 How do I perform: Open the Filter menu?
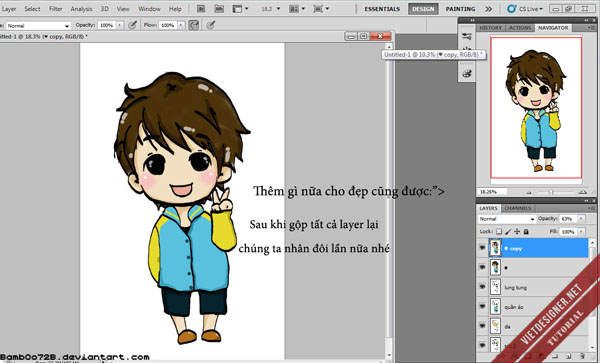point(55,8)
